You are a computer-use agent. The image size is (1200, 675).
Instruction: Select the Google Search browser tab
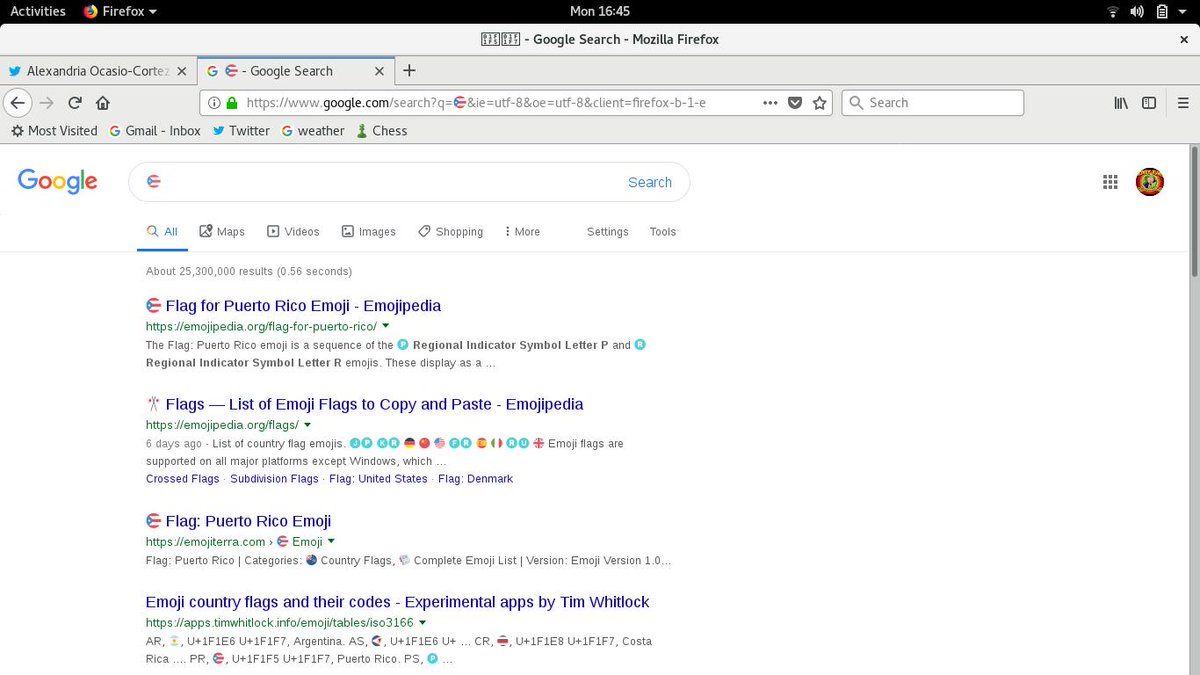(x=295, y=71)
